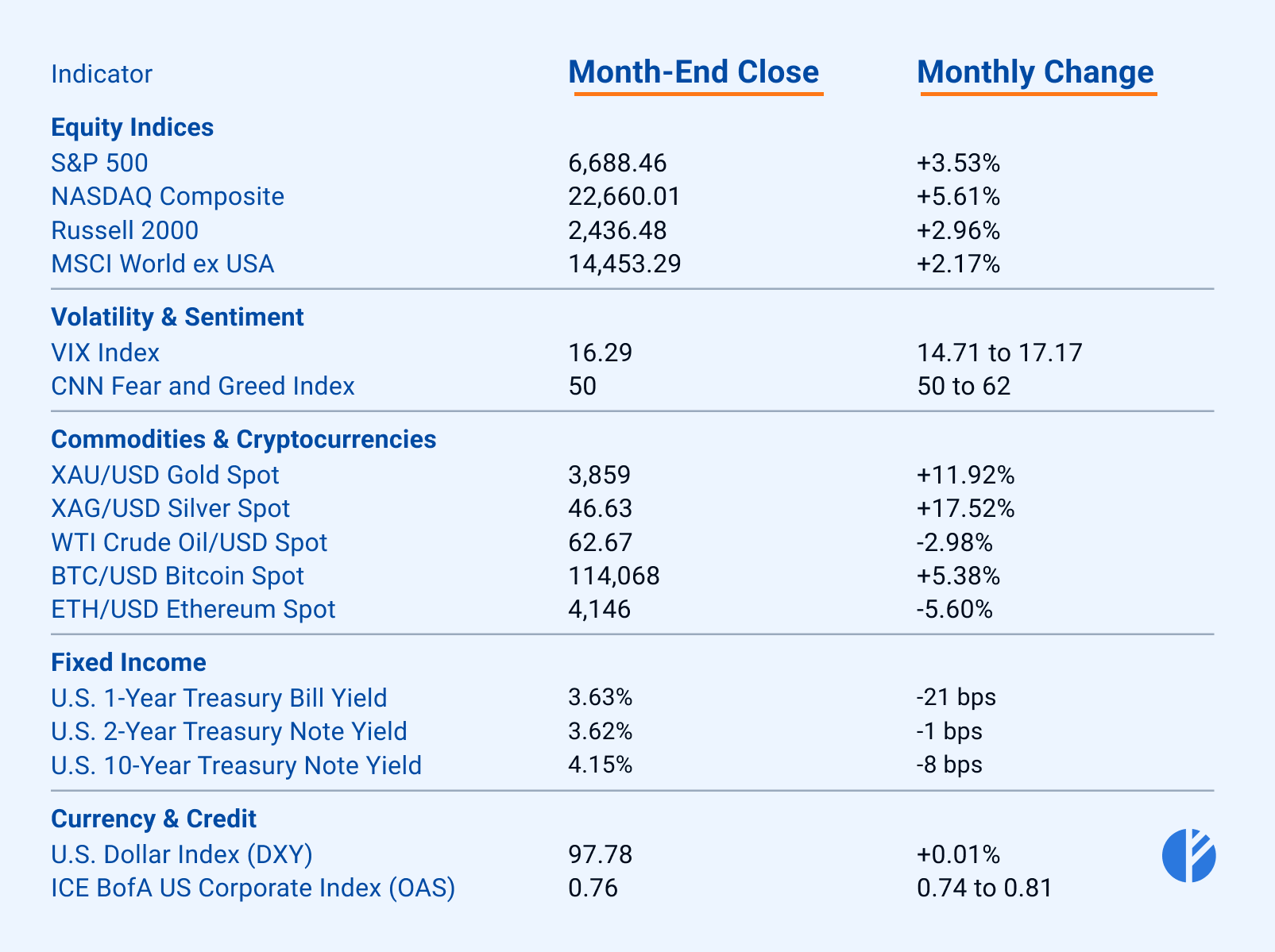This screenshot has height=952, width=1275.
Task: Click the blue pie chart logo icon
Action: pos(1188,856)
